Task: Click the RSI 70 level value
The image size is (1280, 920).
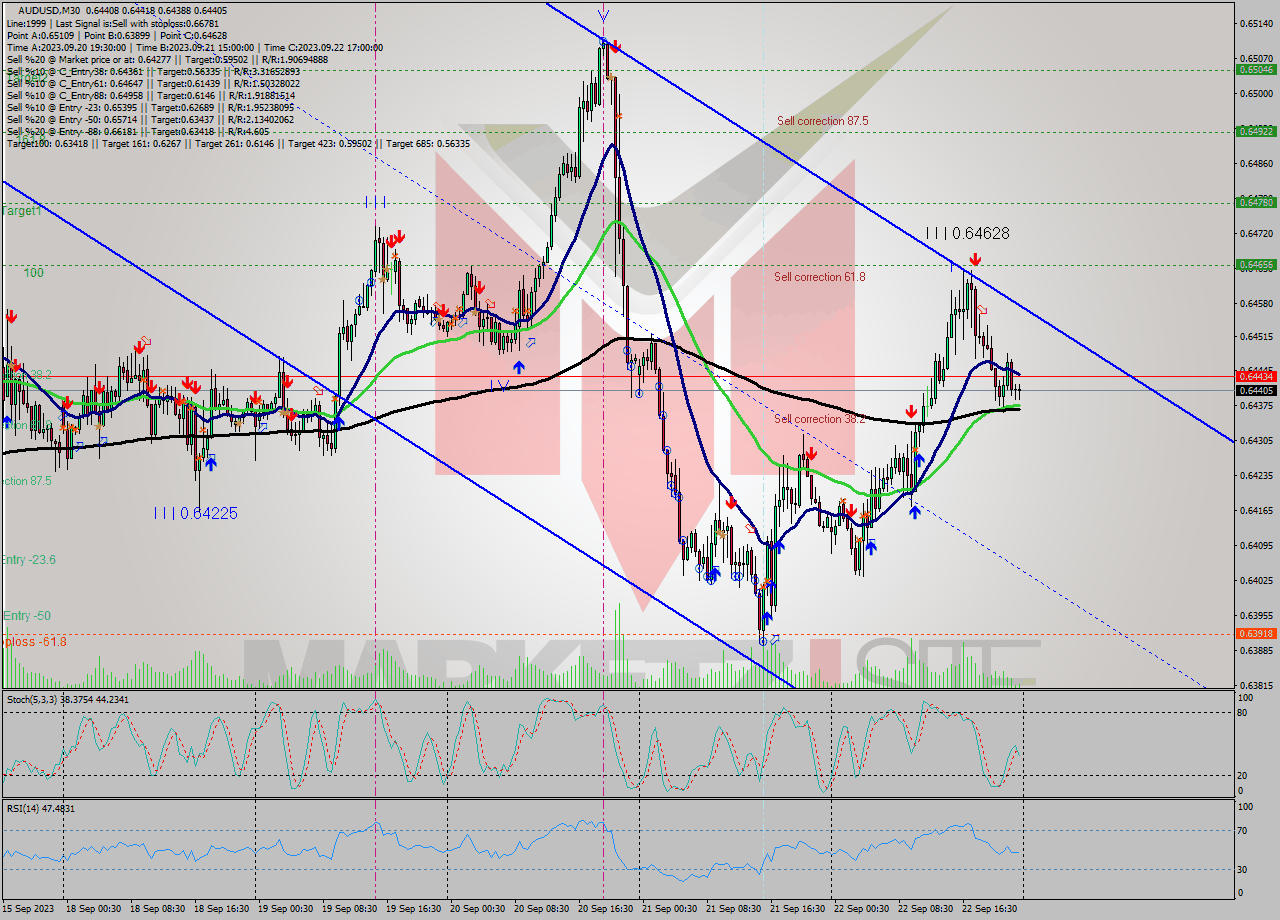Action: click(1244, 830)
